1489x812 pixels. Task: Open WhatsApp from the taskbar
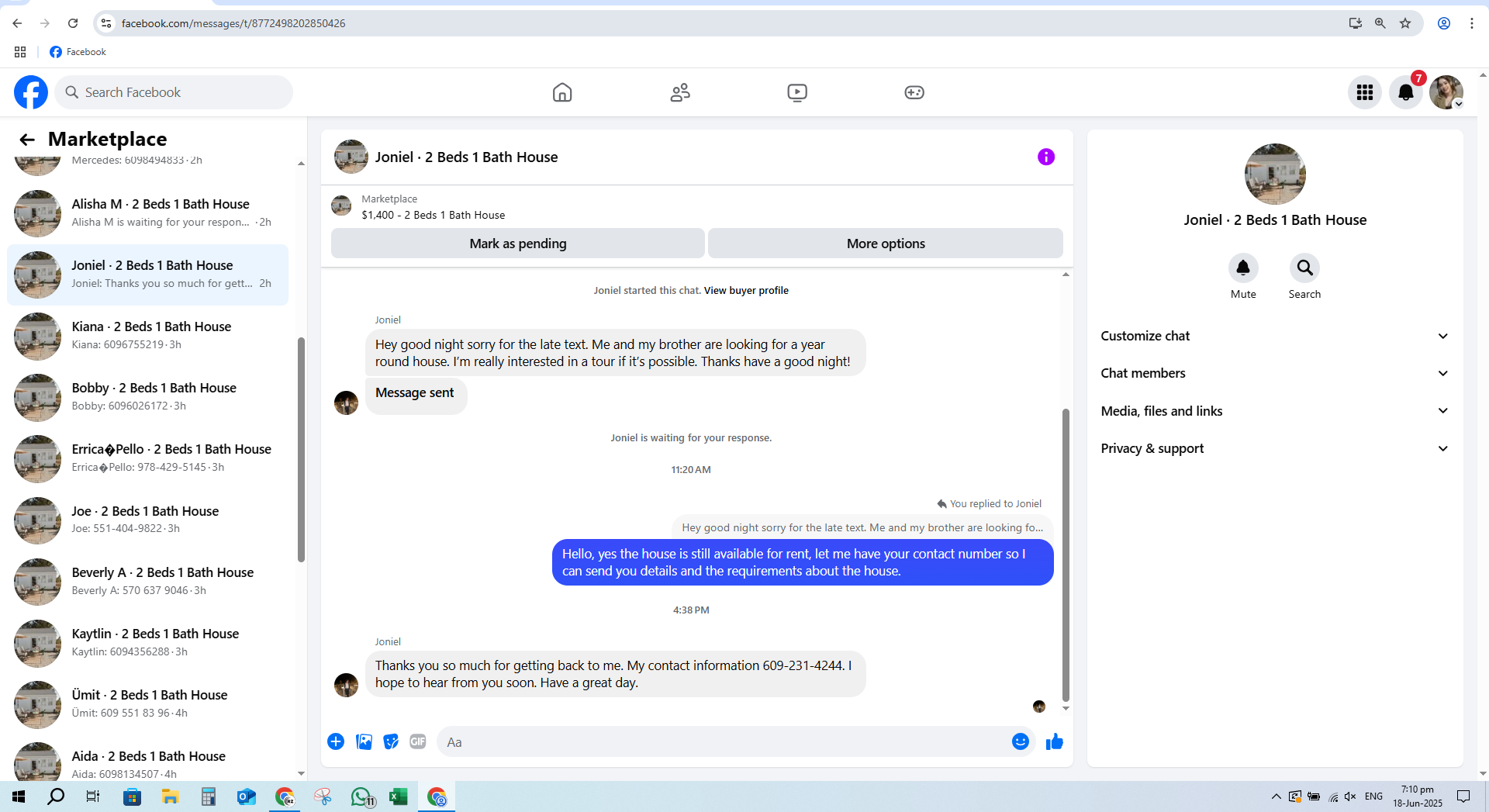click(x=361, y=796)
